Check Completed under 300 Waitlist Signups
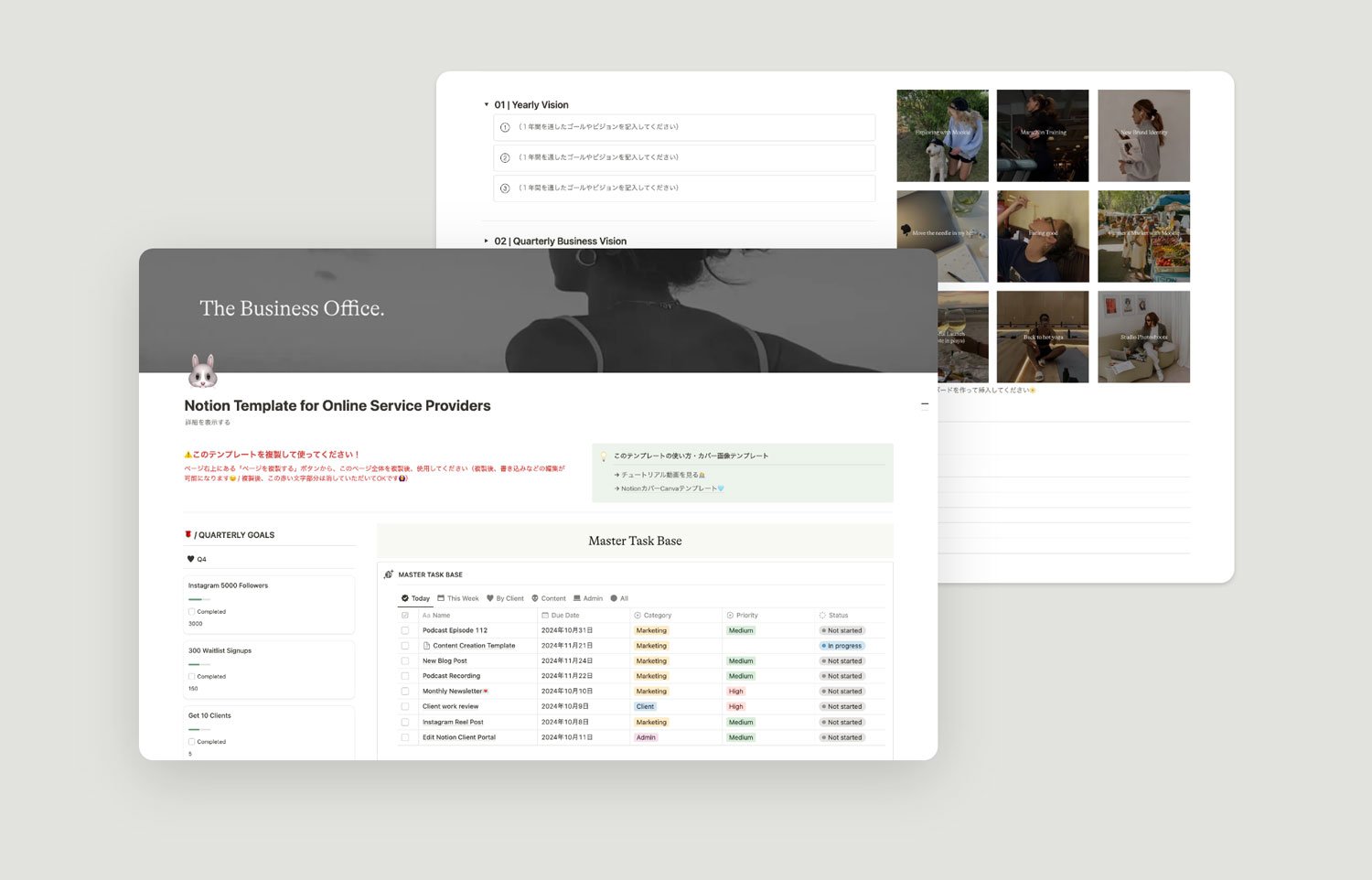1372x880 pixels. [x=191, y=677]
